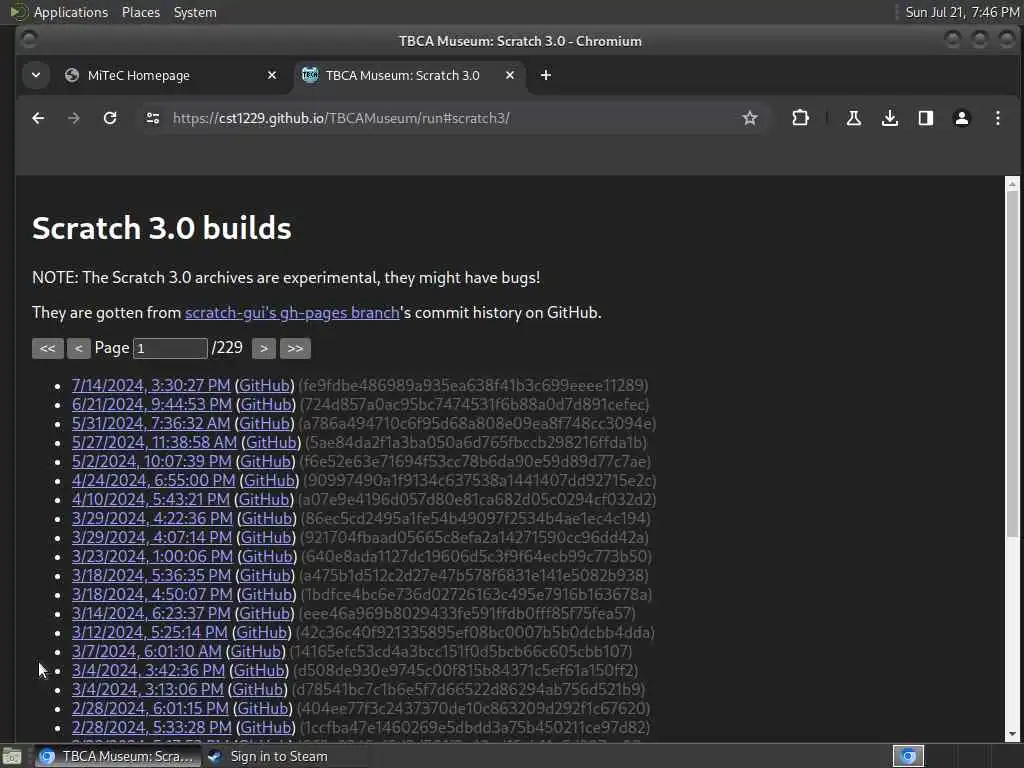Open GitHub link for 4/24/2024 build
This screenshot has height=768, width=1024.
coord(269,480)
